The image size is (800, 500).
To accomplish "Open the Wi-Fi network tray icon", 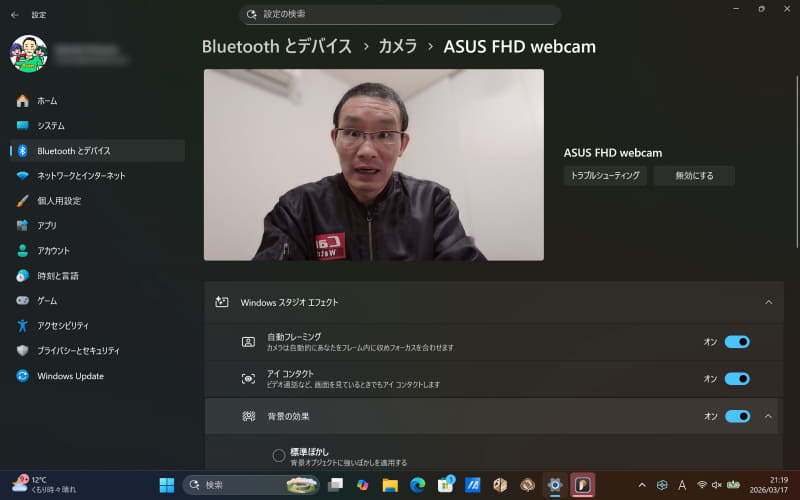I will click(702, 485).
